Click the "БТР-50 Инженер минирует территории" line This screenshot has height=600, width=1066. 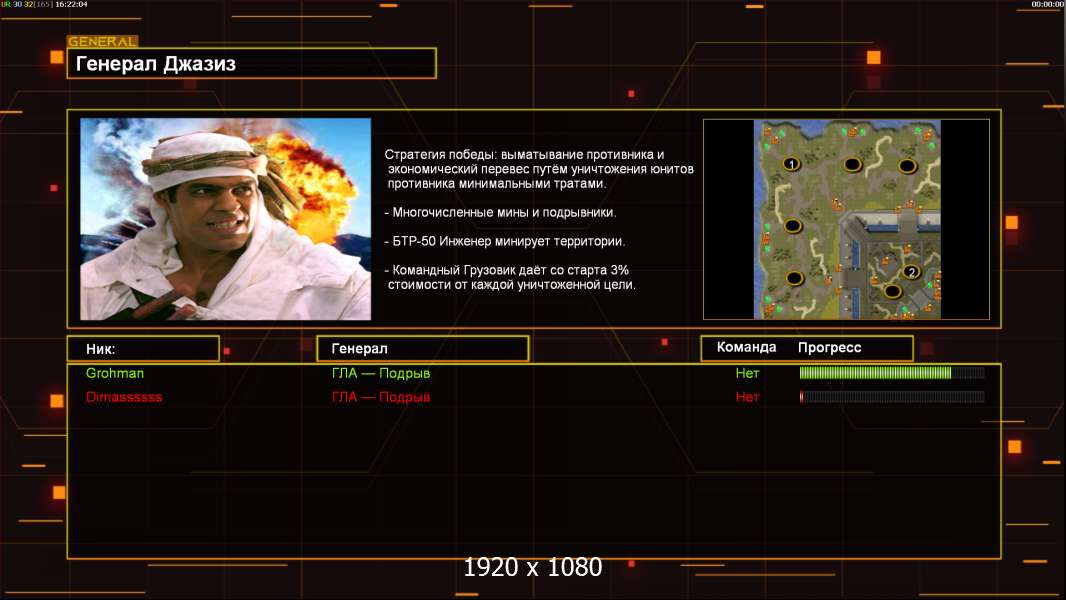point(504,241)
